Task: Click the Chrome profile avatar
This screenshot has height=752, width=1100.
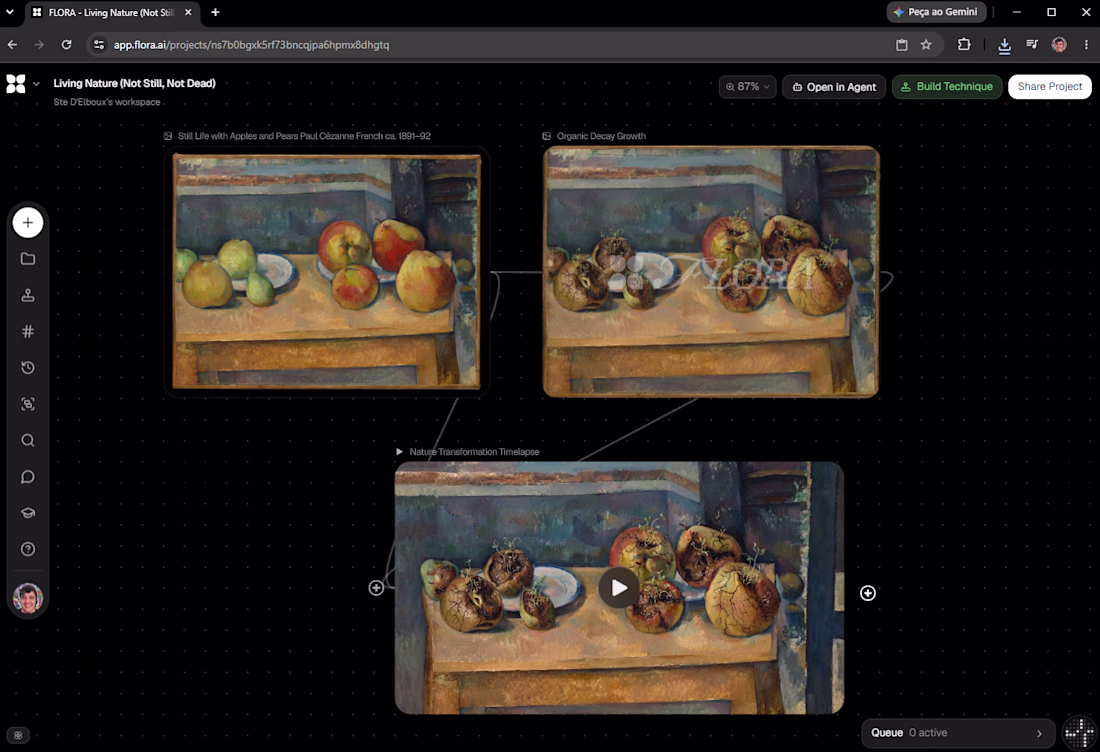Action: point(1059,45)
